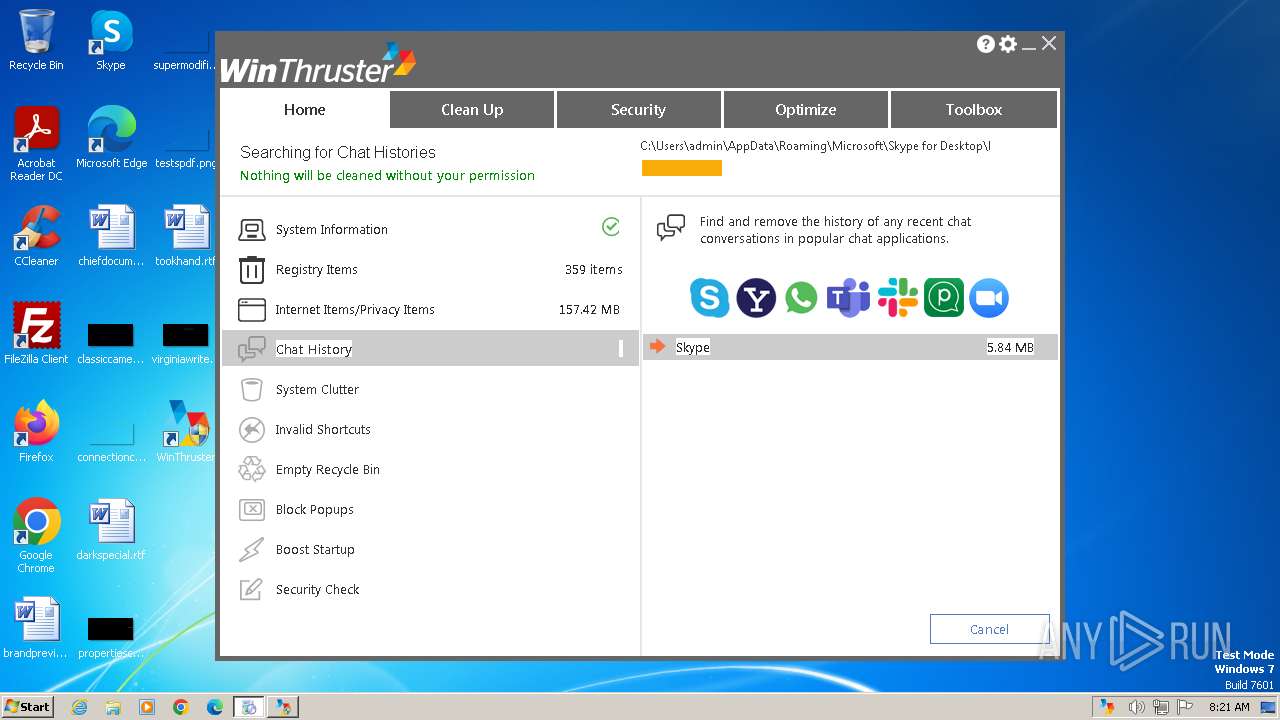
Task: Switch to the Home tab
Action: pos(304,110)
